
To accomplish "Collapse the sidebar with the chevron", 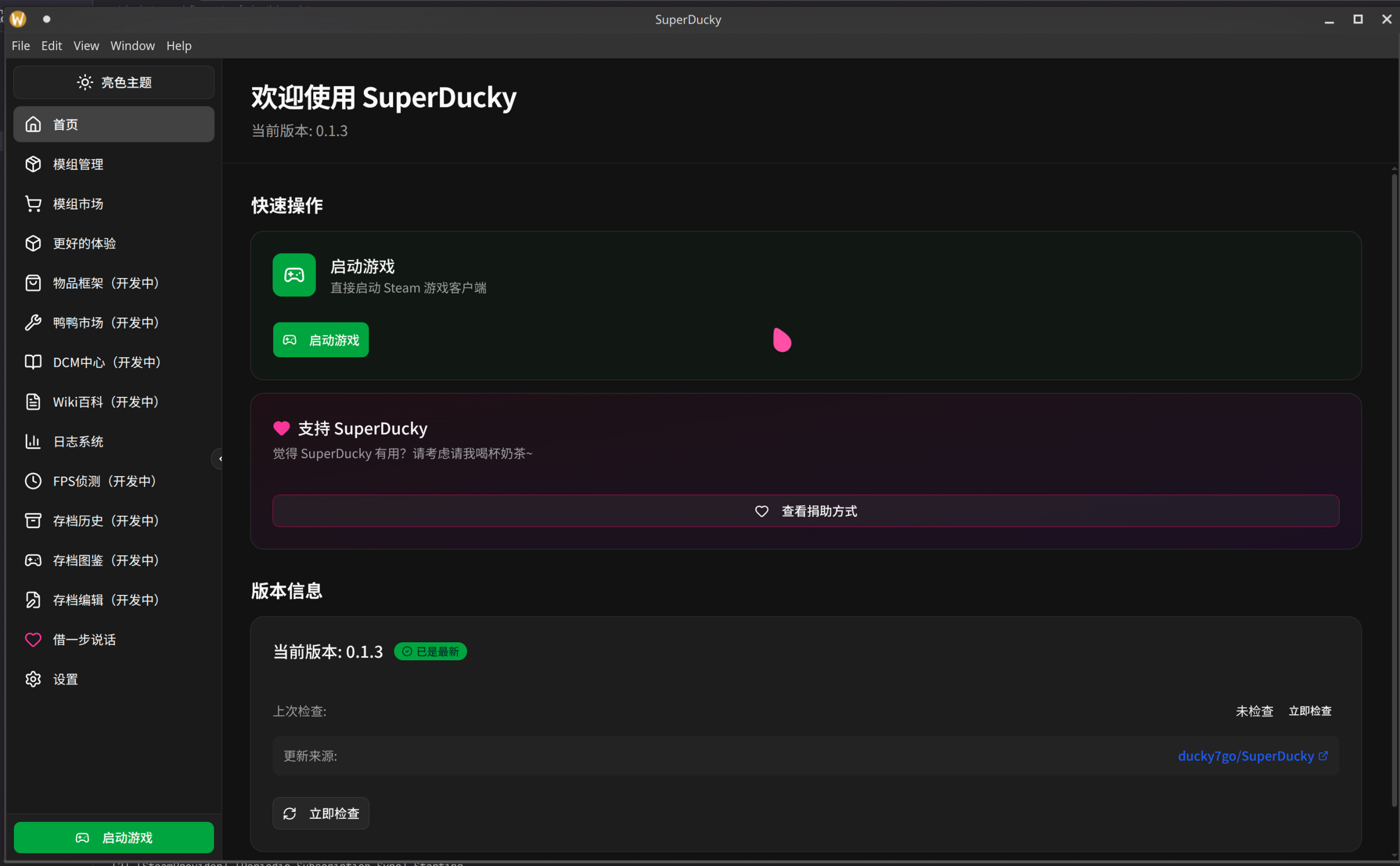I will click(220, 458).
